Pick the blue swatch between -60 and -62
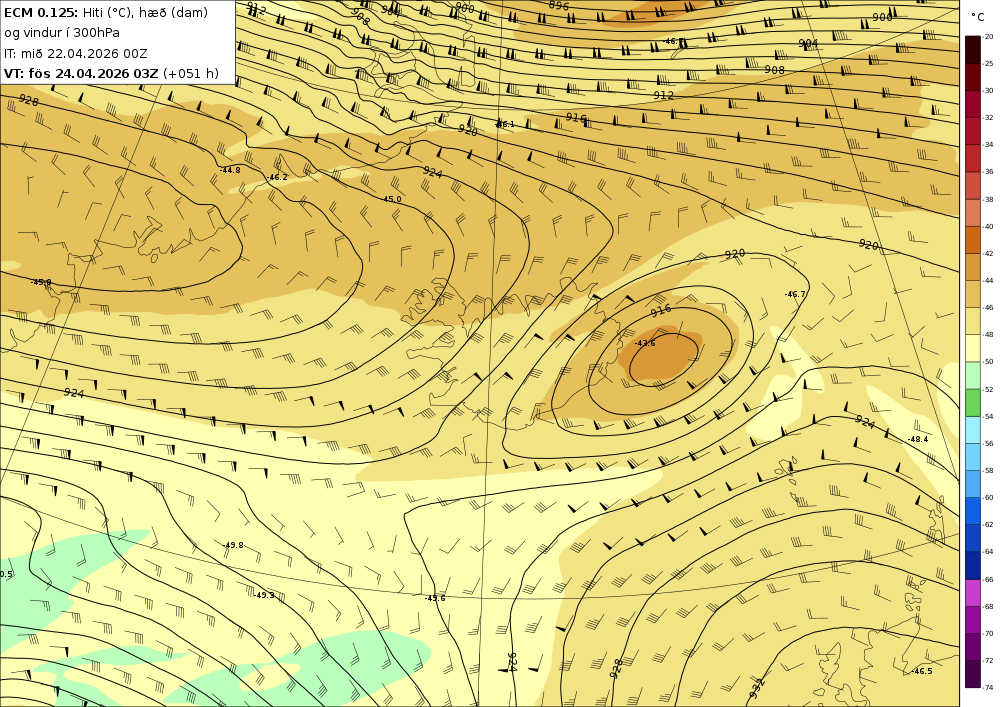Screen dimensions: 1000x707 pyautogui.click(x=973, y=511)
